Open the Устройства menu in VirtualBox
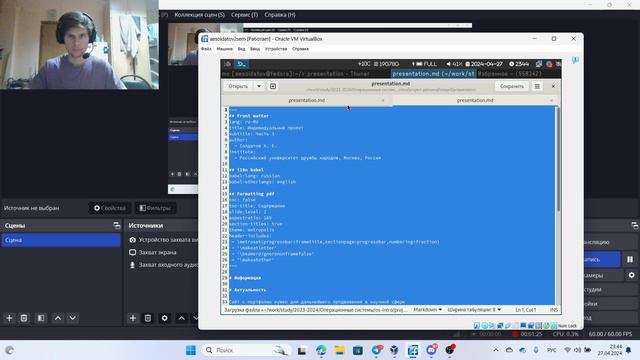This screenshot has width=640, height=360. [x=276, y=49]
